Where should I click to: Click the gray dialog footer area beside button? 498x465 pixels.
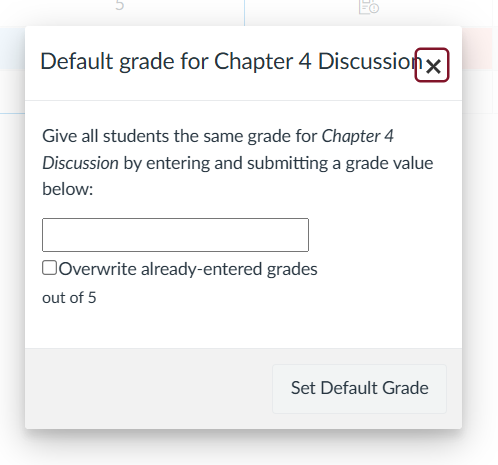pos(148,389)
